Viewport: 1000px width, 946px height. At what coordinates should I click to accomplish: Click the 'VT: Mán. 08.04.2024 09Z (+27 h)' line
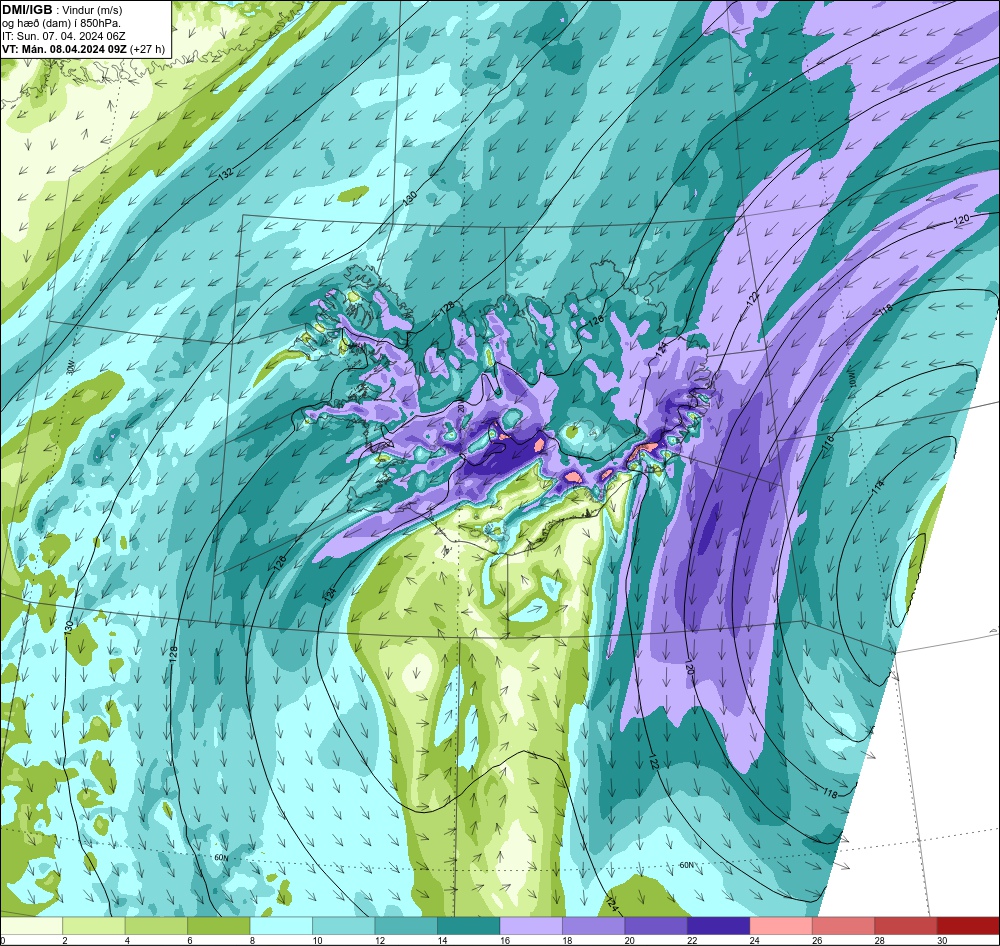(x=83, y=49)
